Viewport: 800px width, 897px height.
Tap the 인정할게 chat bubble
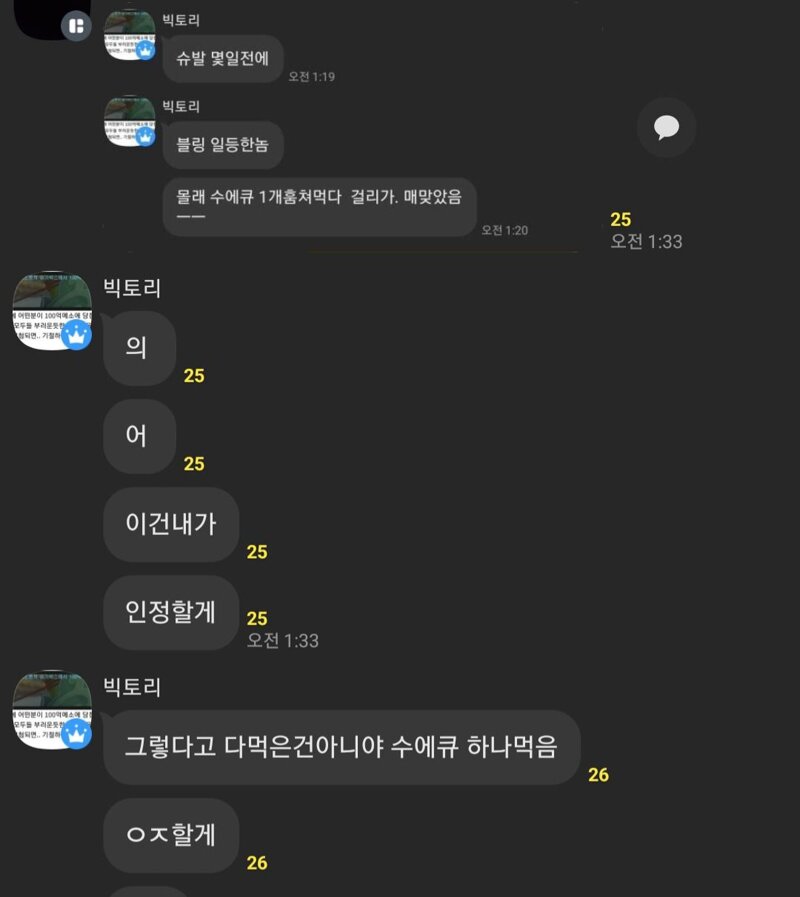[x=171, y=612]
